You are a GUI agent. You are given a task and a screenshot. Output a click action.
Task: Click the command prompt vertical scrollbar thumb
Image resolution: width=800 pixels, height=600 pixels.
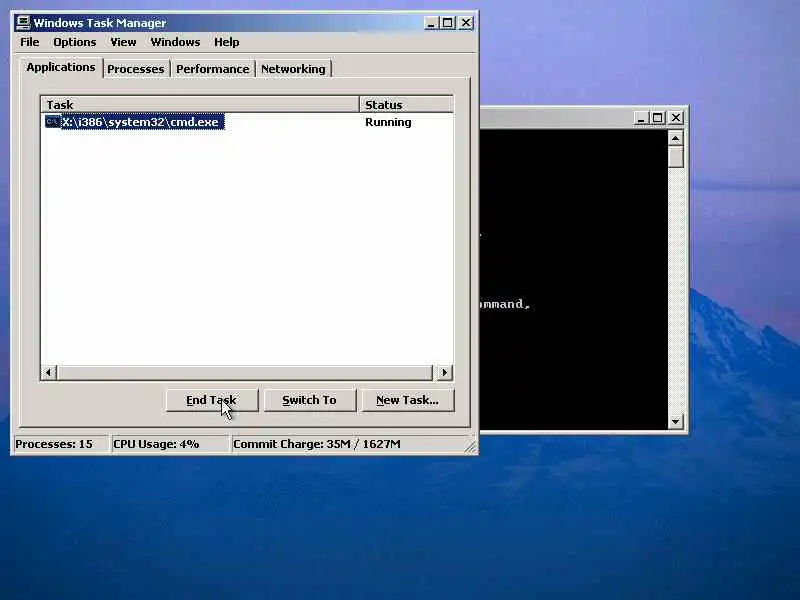tap(676, 157)
